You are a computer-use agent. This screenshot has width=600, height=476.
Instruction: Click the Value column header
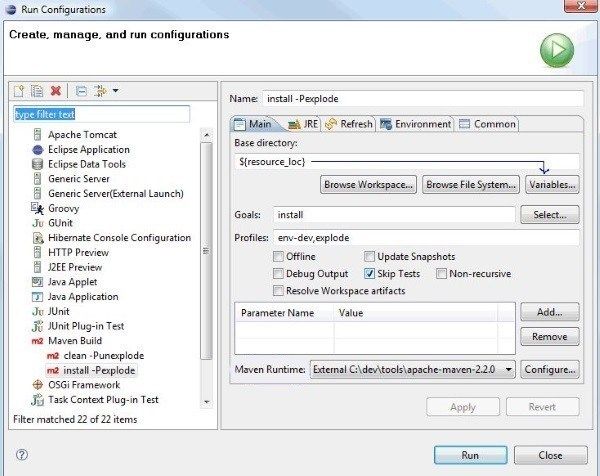(x=416, y=313)
